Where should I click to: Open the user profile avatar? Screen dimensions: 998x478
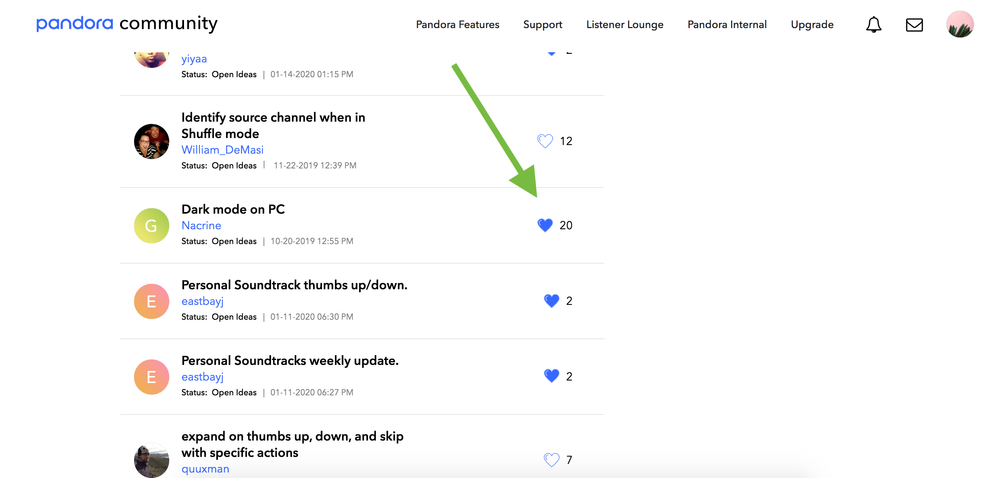tap(960, 25)
